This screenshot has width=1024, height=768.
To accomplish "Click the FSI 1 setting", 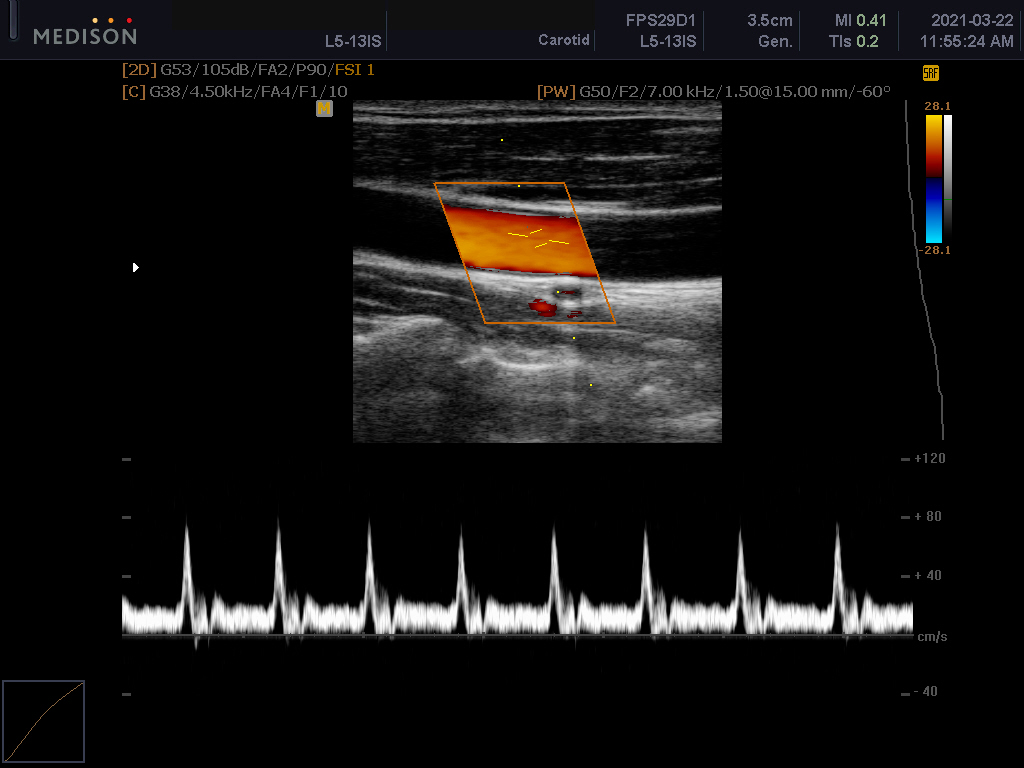I will tap(355, 71).
